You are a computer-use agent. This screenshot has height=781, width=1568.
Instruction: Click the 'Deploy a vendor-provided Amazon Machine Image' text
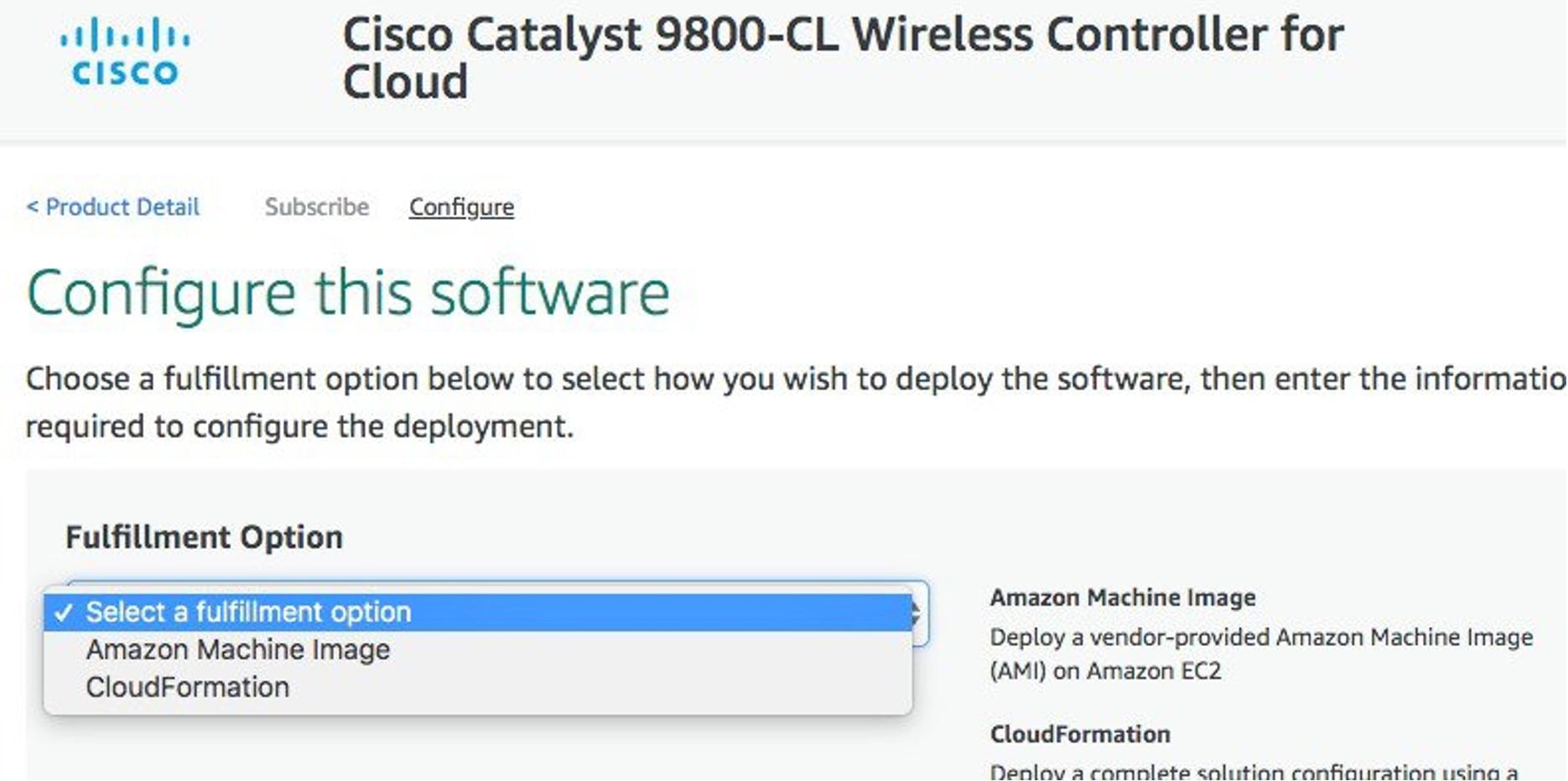[1260, 638]
